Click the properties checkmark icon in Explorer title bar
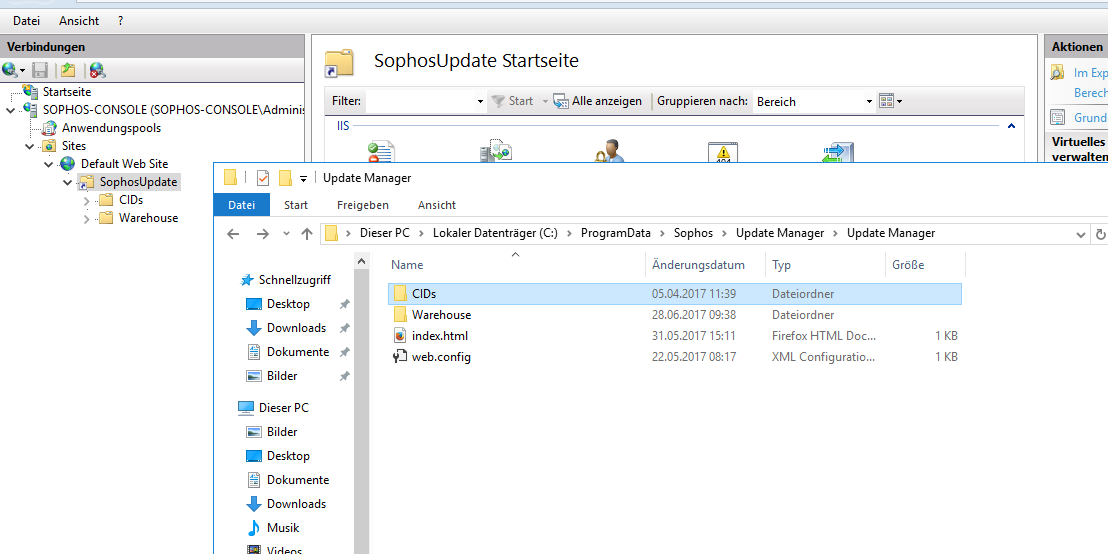Screen dimensions: 1108x554 point(263,177)
